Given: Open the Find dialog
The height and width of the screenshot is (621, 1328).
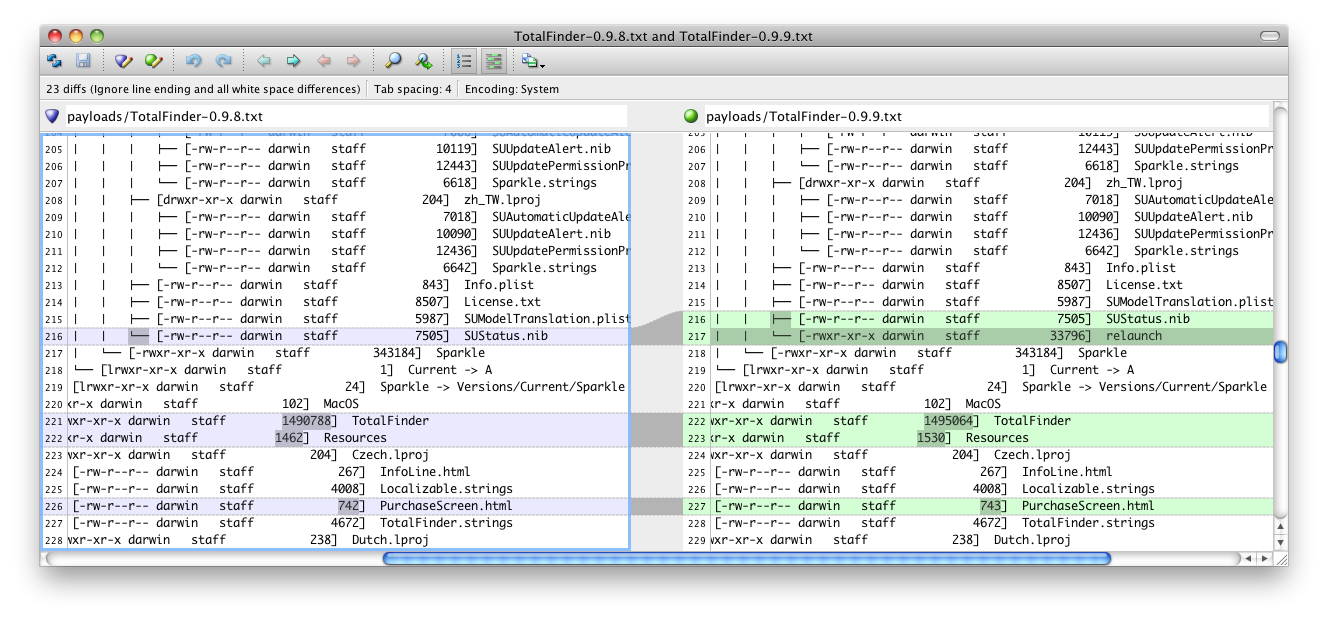Looking at the screenshot, I should 393,60.
